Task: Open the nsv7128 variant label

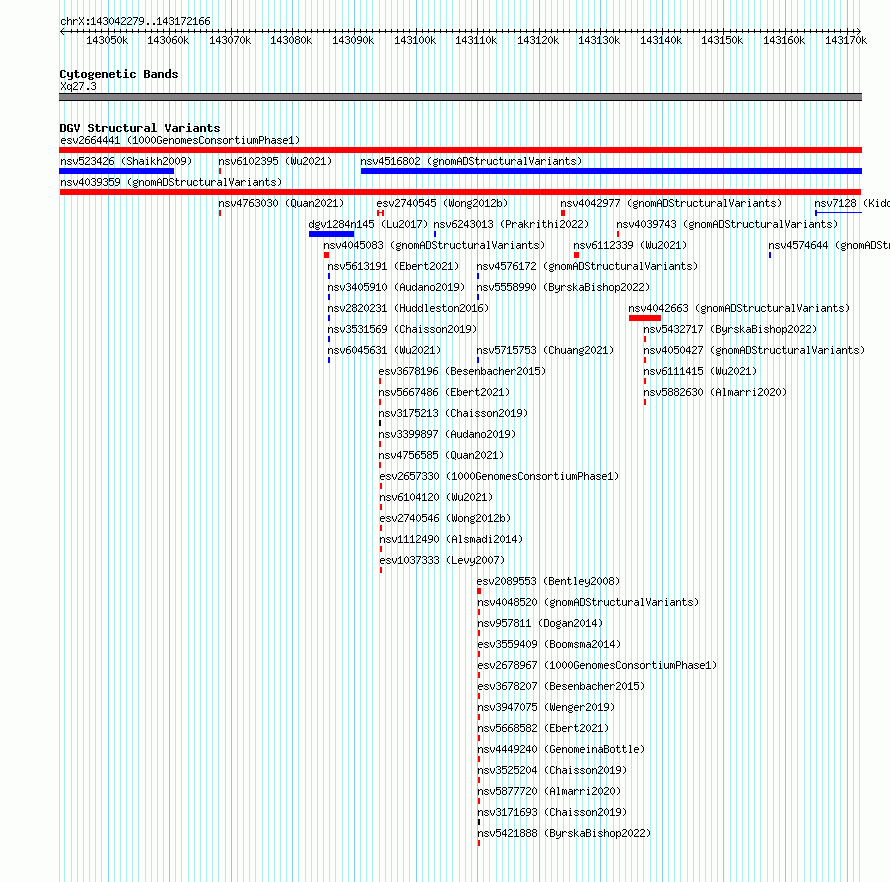Action: (851, 203)
